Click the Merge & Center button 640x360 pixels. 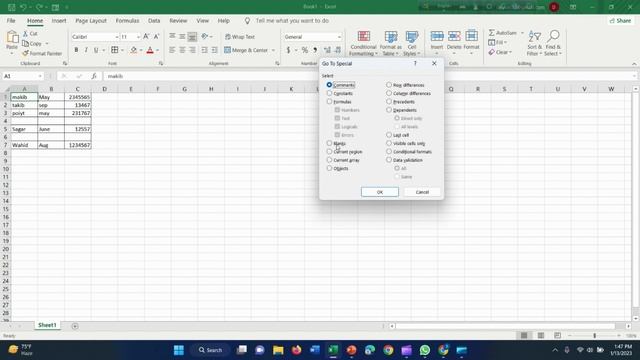[x=246, y=50]
